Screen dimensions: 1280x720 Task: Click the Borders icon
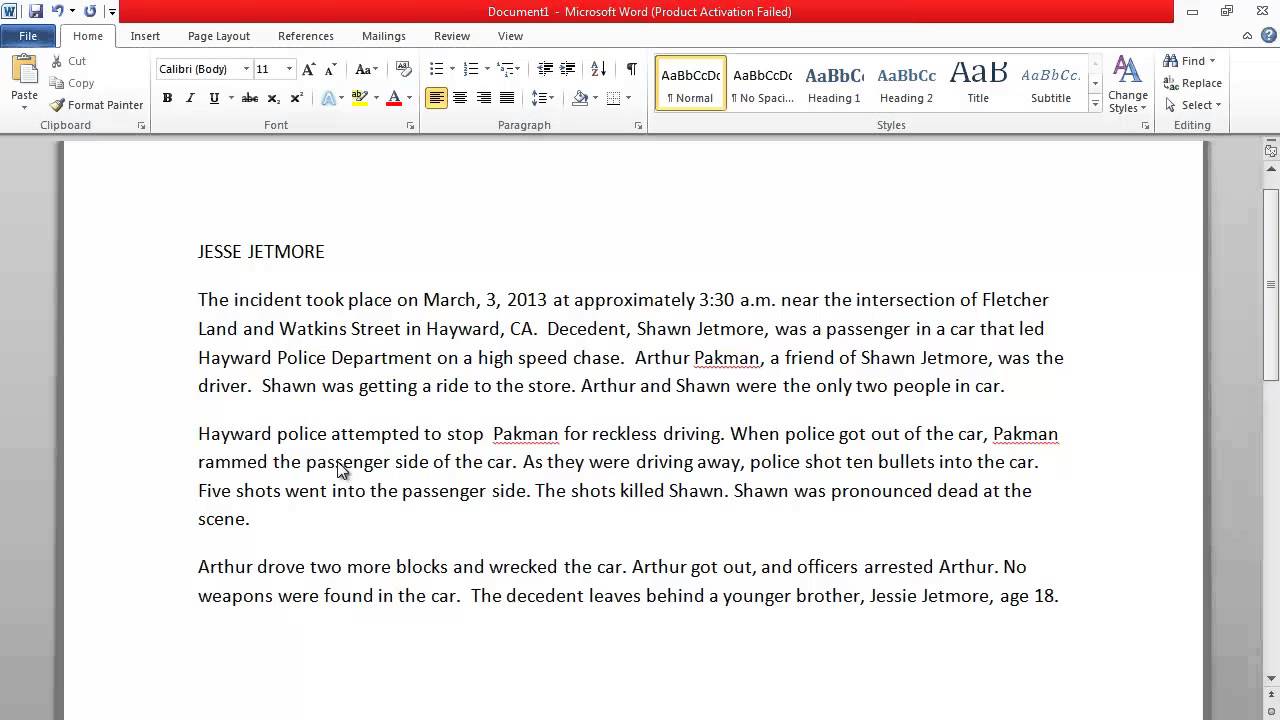tap(614, 98)
